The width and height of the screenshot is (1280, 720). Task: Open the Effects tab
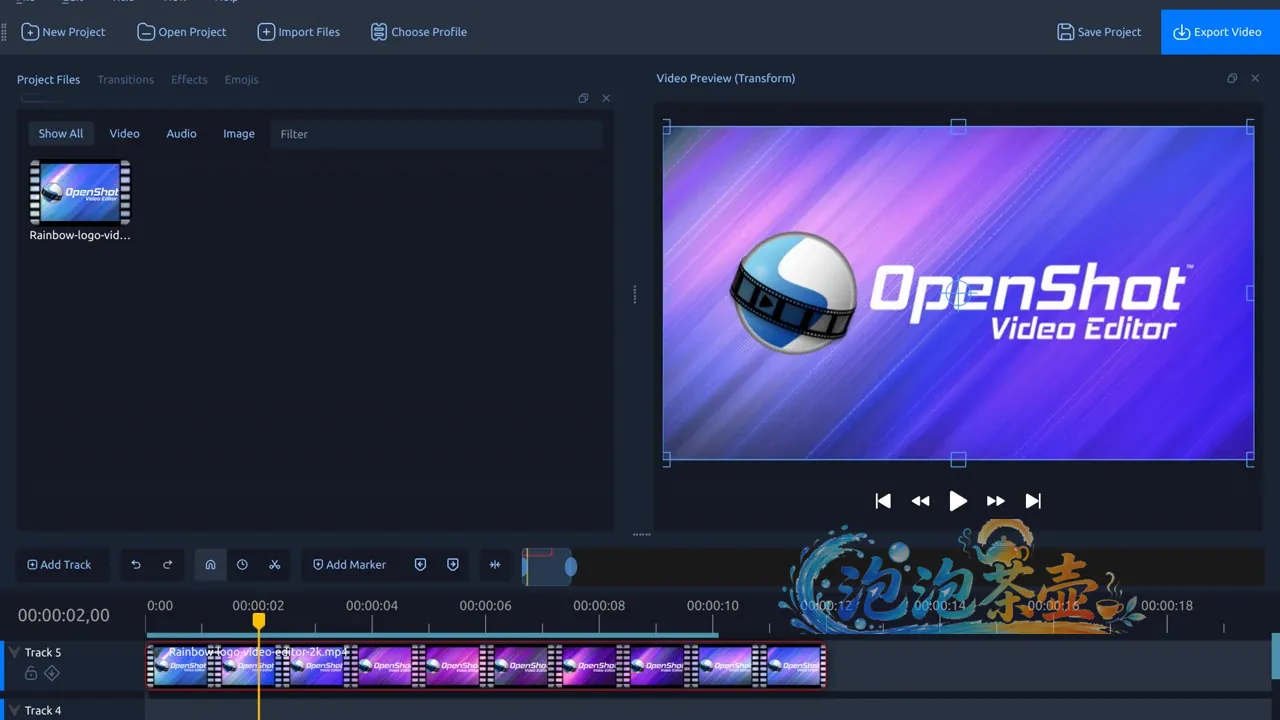pos(189,79)
